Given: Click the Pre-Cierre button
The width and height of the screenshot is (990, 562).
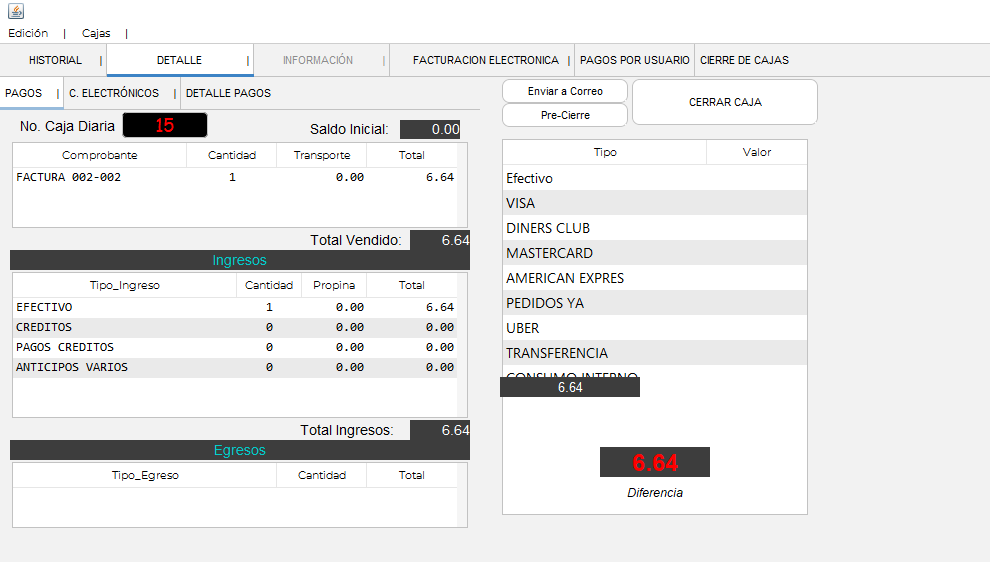Looking at the screenshot, I should point(565,115).
